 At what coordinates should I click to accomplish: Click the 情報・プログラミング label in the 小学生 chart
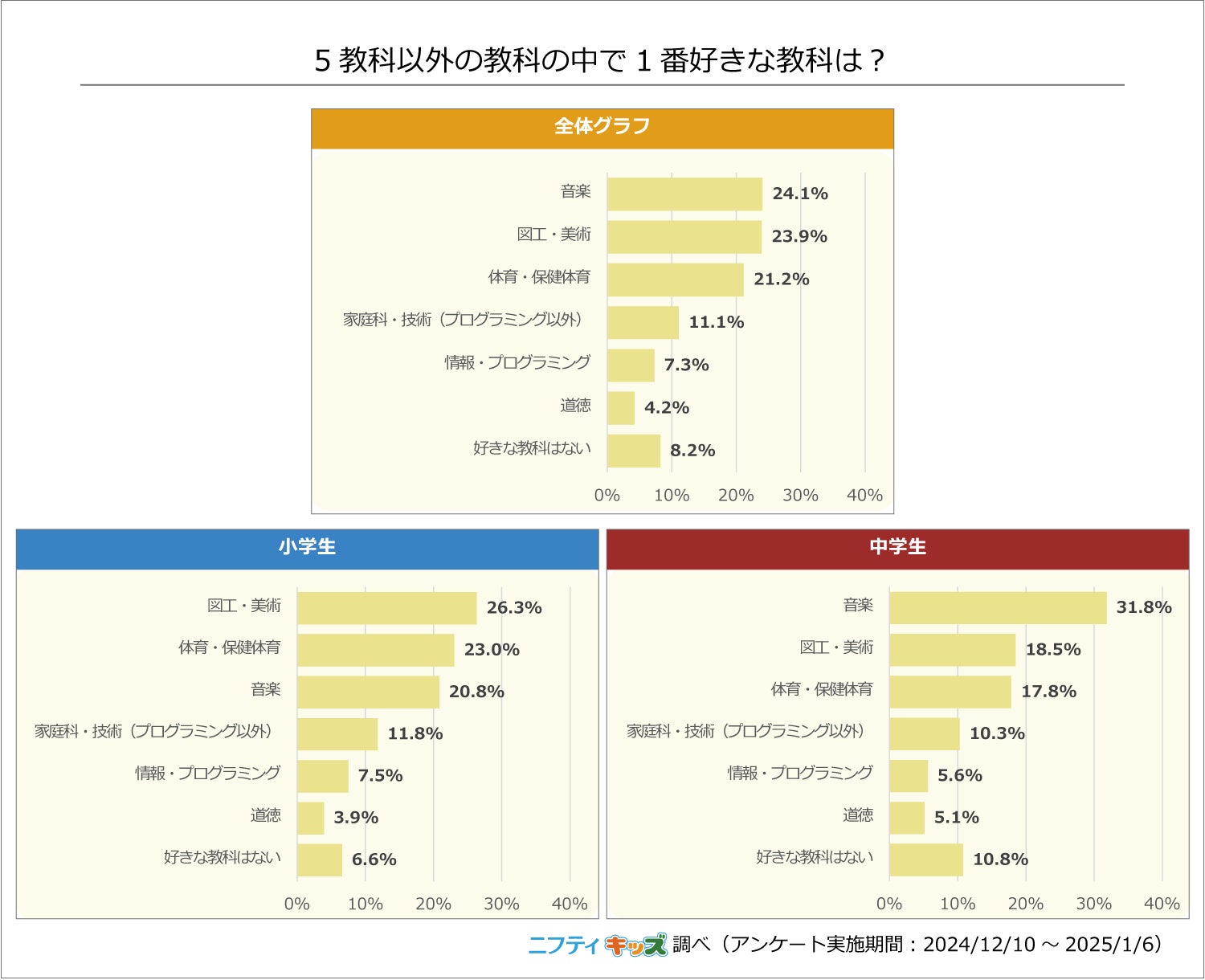(208, 773)
